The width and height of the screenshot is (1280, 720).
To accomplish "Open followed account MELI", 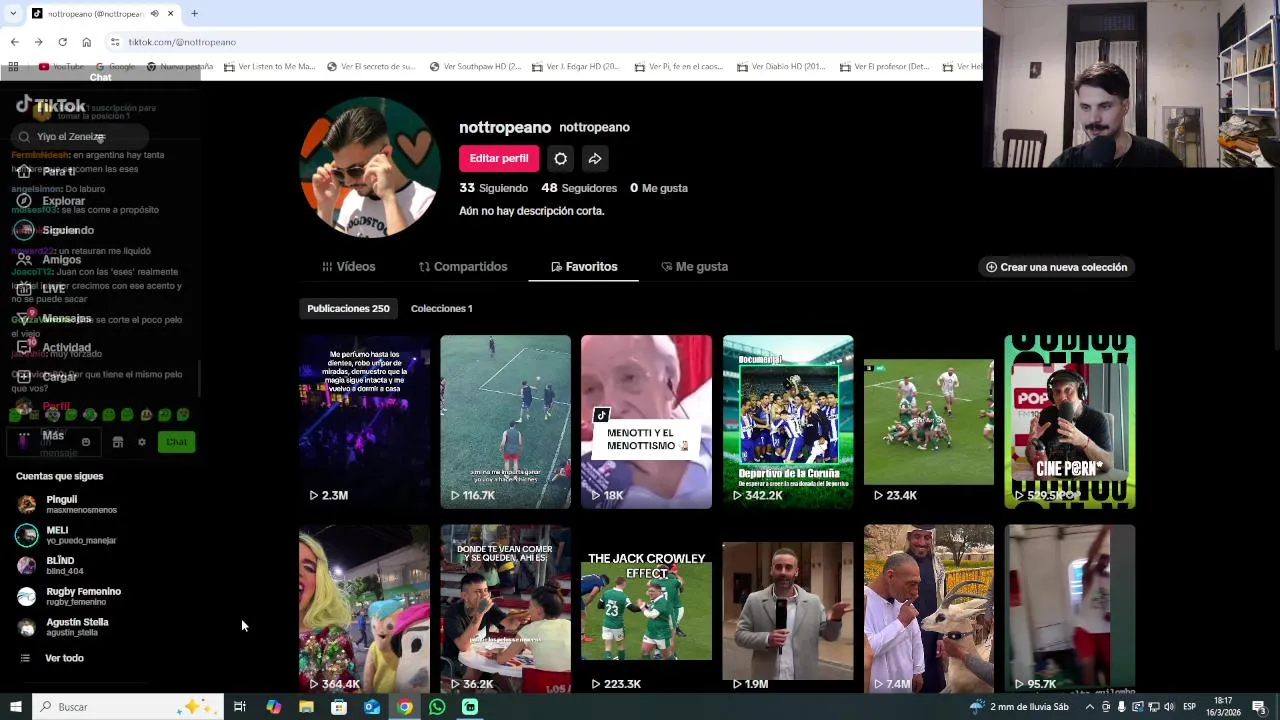I will tap(67, 535).
